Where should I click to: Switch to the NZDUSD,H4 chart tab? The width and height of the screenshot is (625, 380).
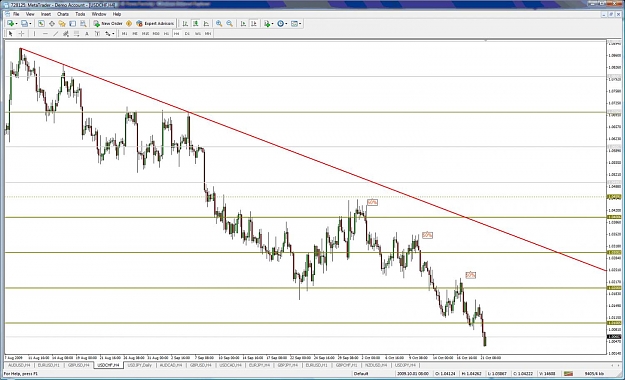(375, 365)
